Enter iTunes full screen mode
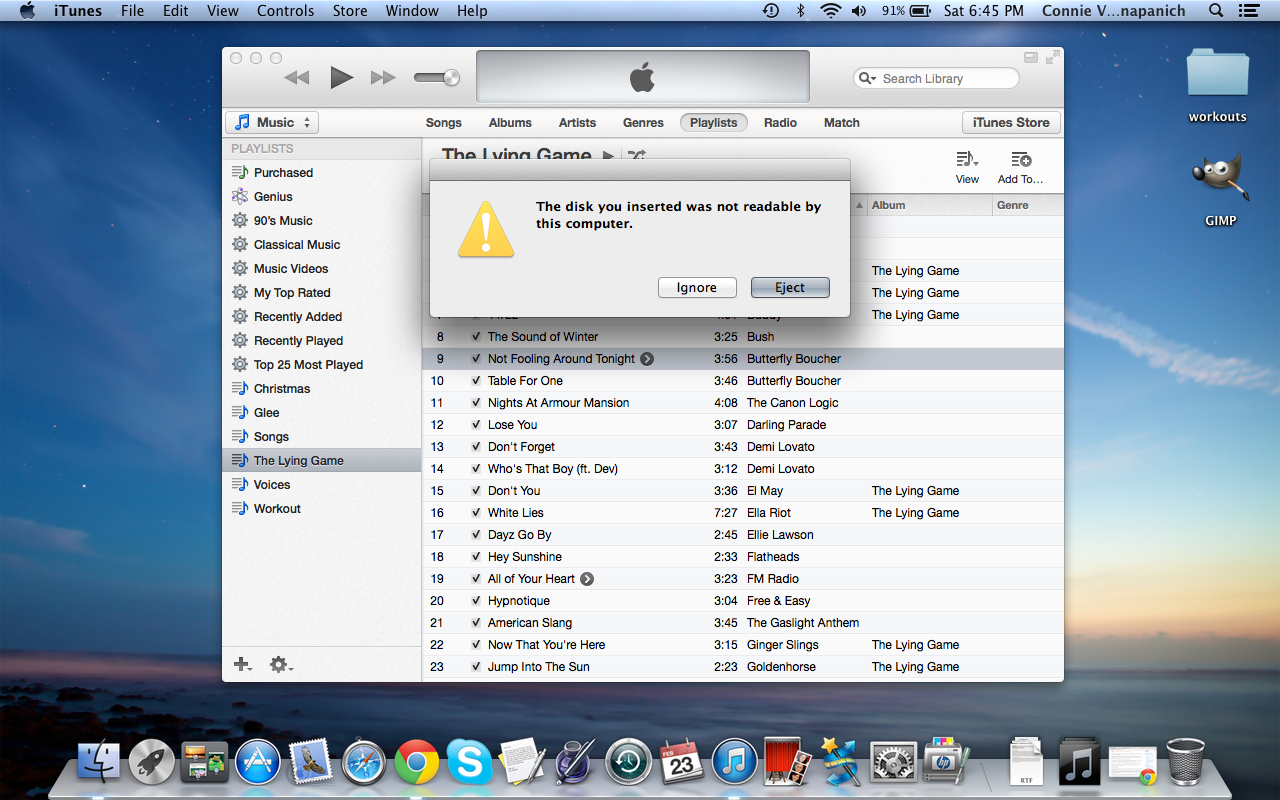 click(x=1052, y=58)
